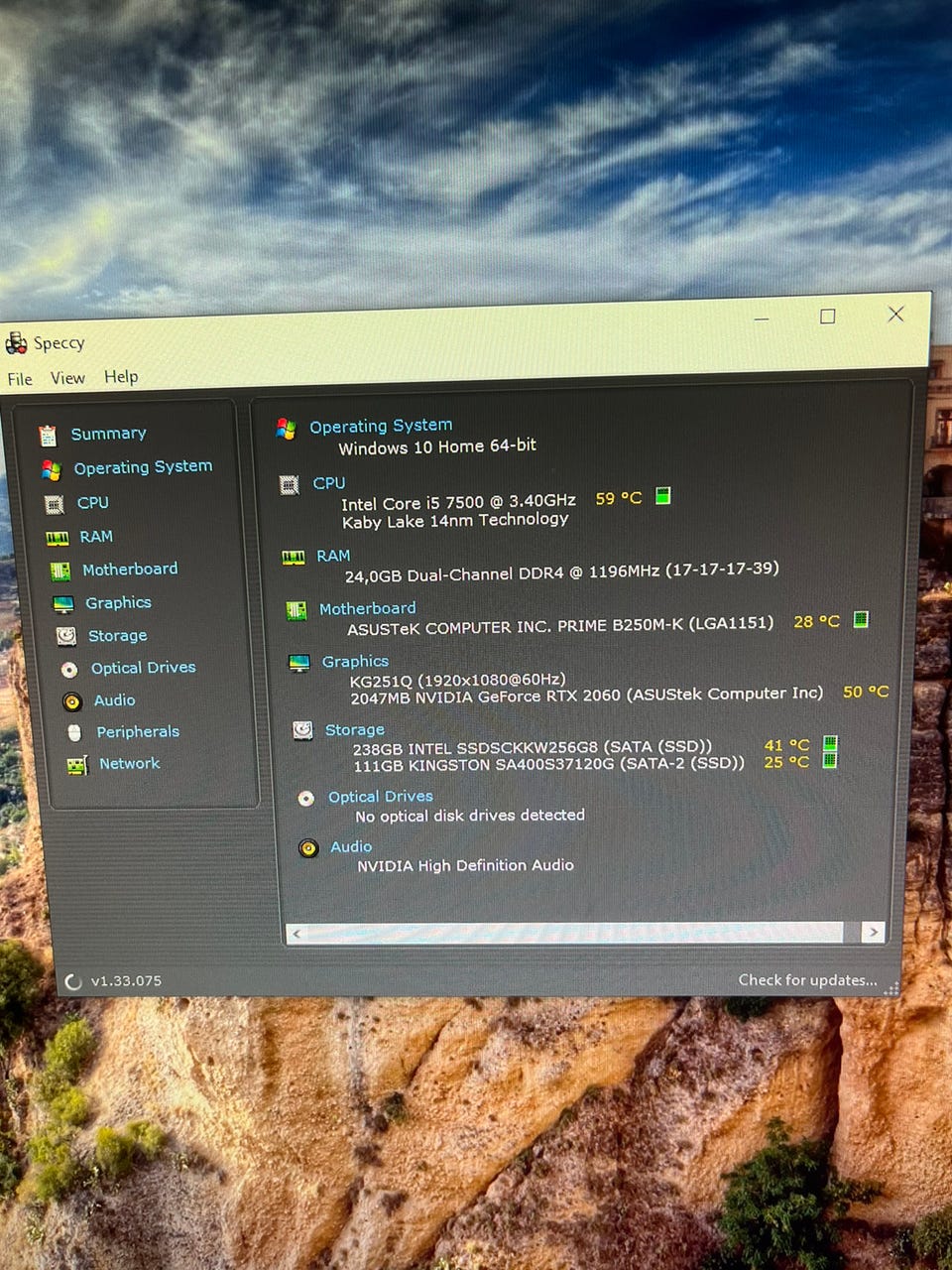
Task: Click the RAM heading link in summary
Action: 333,557
